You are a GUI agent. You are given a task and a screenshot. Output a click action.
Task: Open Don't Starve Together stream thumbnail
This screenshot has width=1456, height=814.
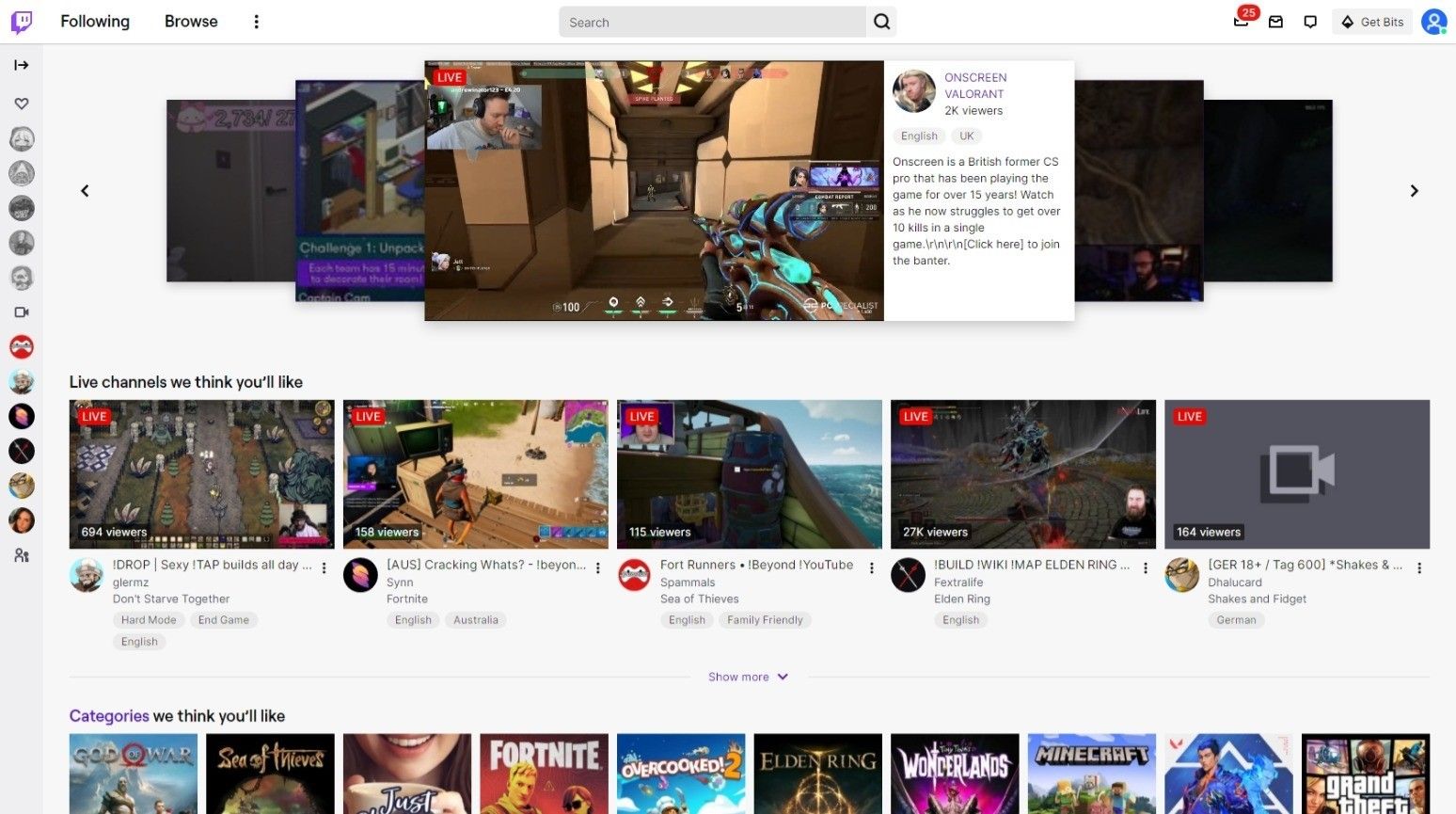(202, 474)
